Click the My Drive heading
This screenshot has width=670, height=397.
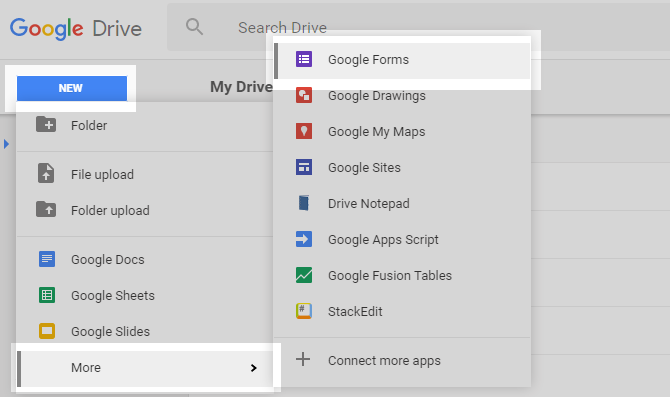(x=241, y=87)
